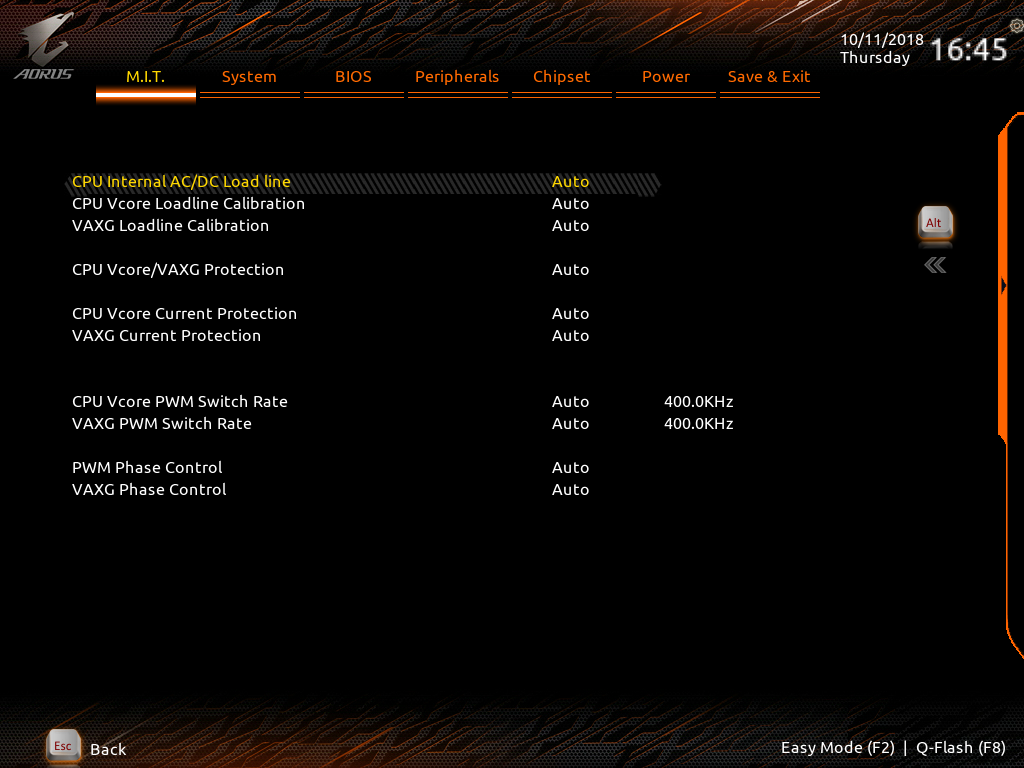
Task: Click 400.0KHz beside VAXG PWM Switch Rate
Action: point(698,424)
